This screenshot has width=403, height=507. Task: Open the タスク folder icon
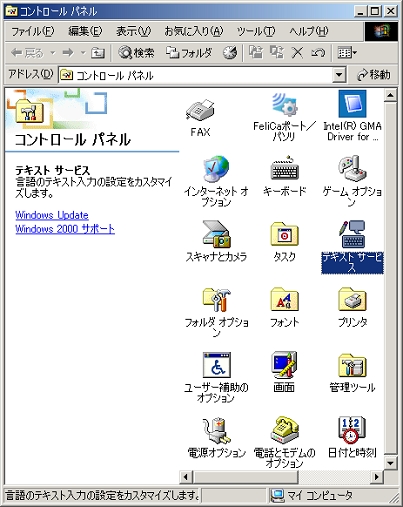284,234
